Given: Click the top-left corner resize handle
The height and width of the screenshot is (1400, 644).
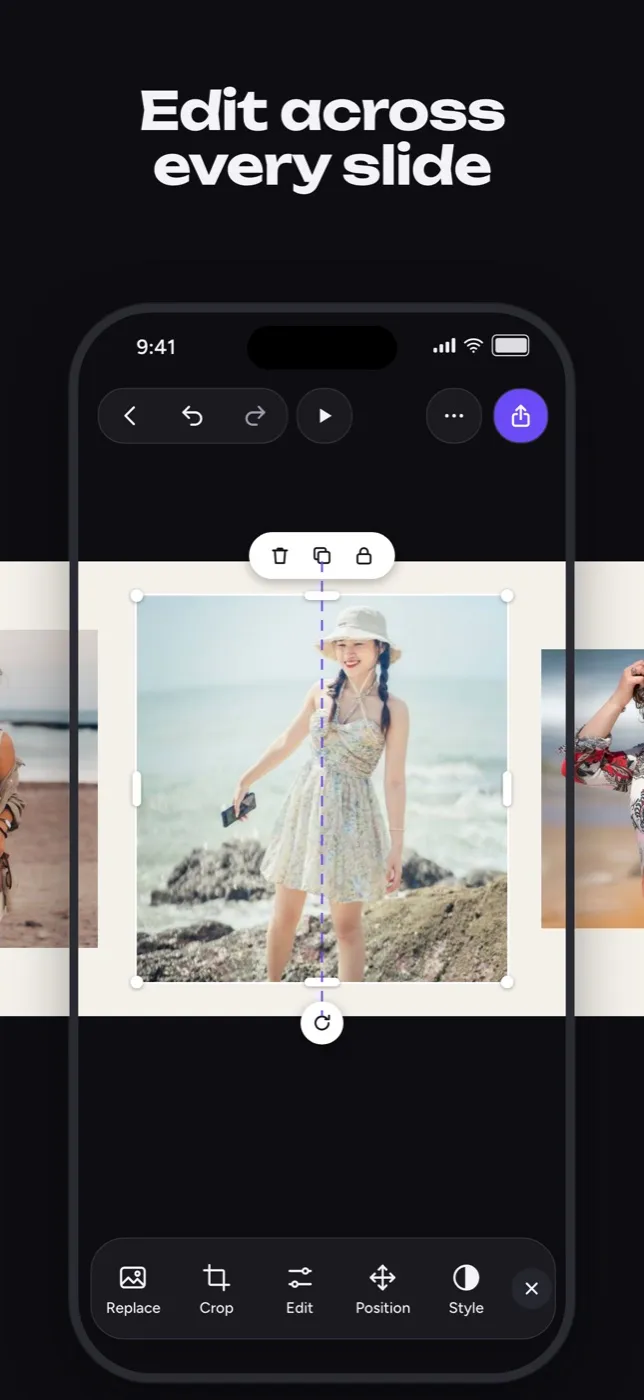Looking at the screenshot, I should (x=137, y=596).
